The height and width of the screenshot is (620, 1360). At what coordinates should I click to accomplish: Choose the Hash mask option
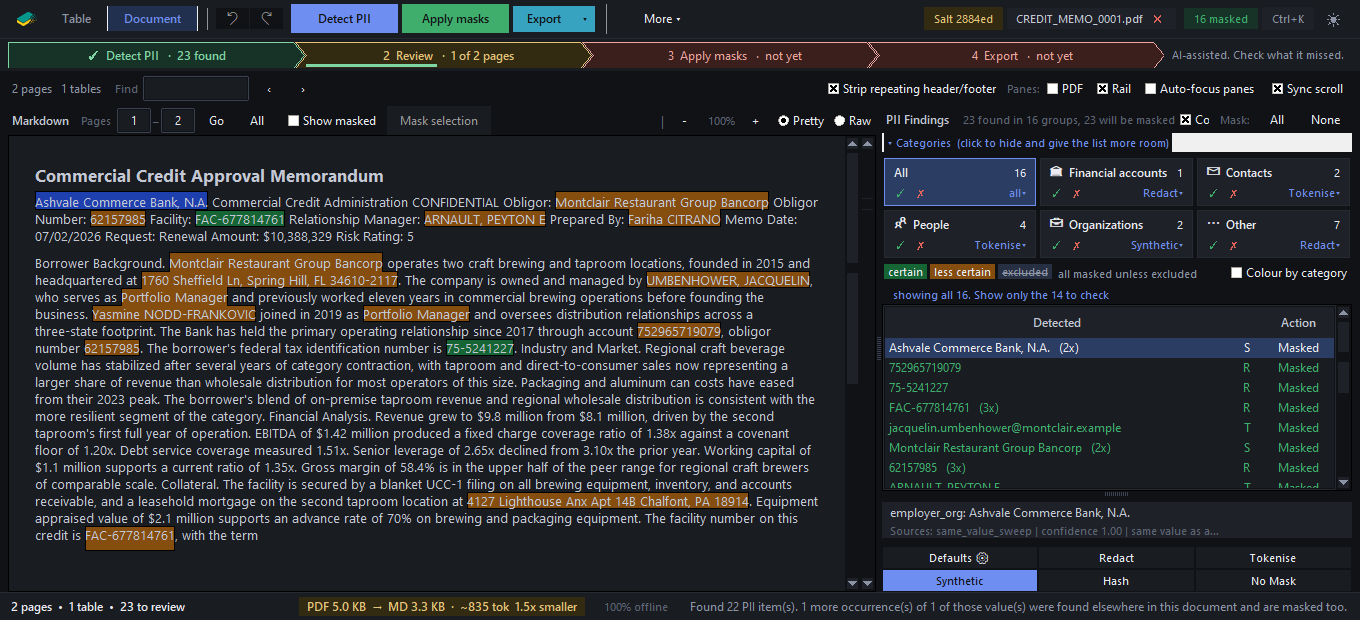[x=1116, y=581]
